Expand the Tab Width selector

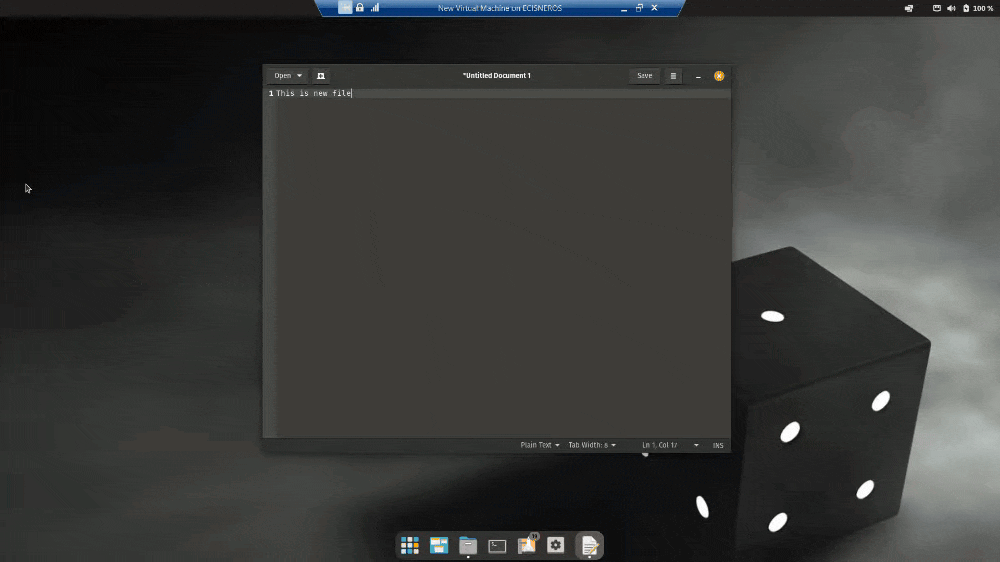click(592, 445)
